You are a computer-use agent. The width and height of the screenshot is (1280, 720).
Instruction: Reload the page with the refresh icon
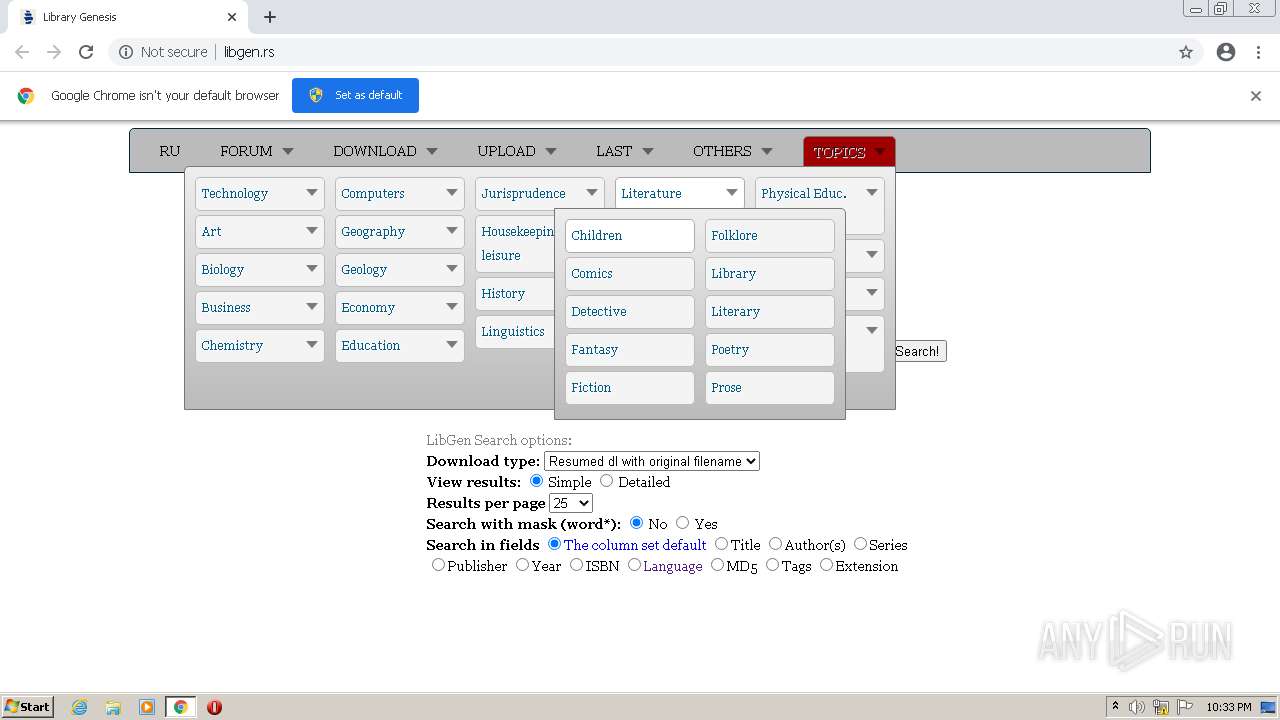[x=86, y=52]
